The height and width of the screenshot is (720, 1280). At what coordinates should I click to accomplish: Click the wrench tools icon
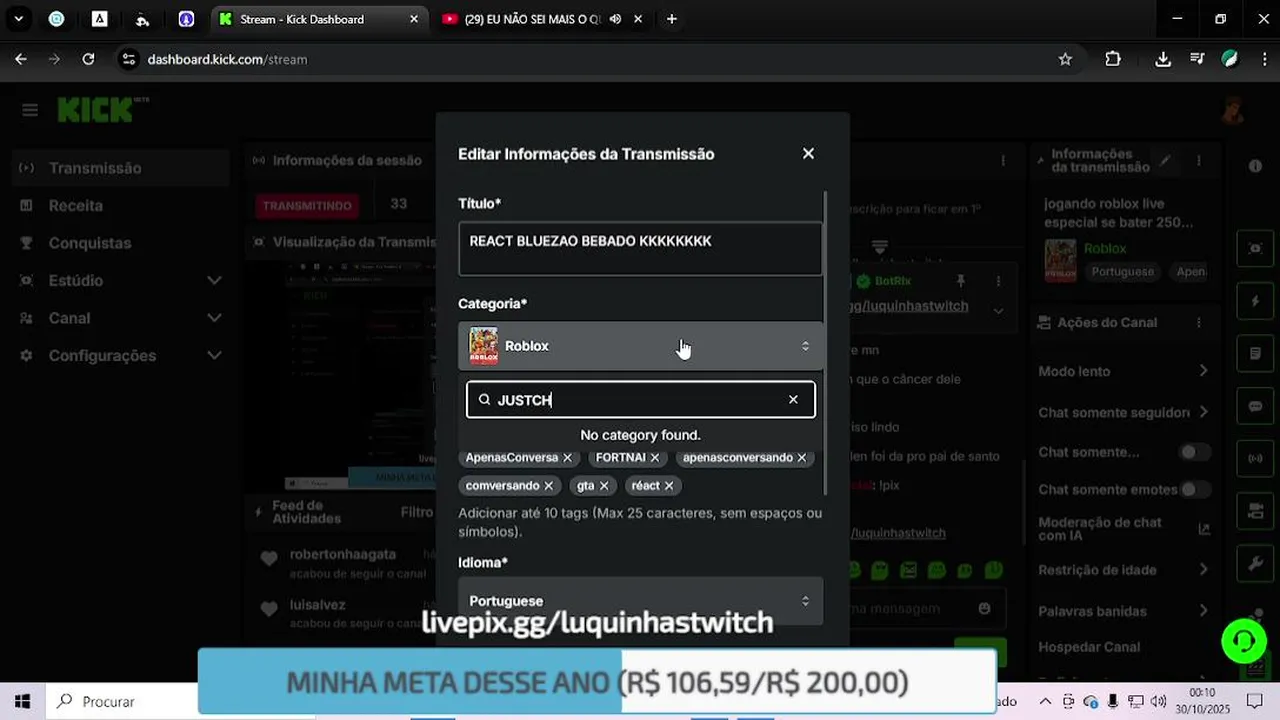(1255, 564)
